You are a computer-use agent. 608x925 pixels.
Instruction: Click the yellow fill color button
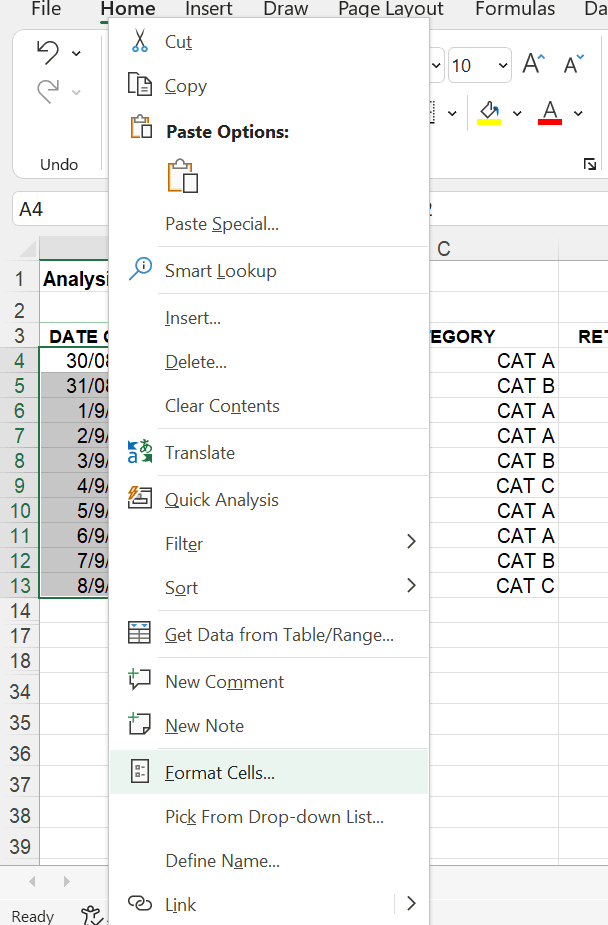tap(489, 112)
